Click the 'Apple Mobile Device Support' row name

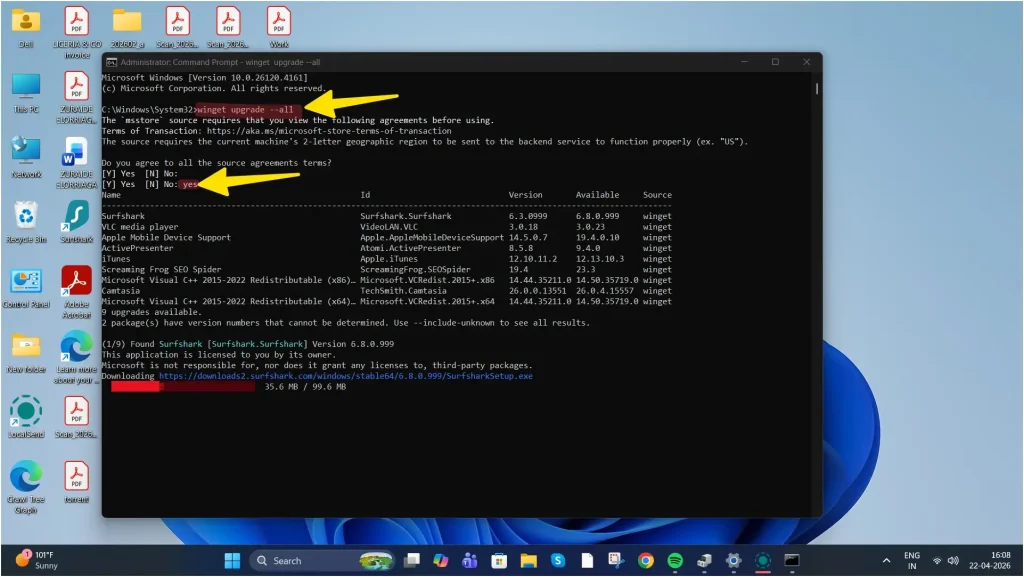(166, 238)
